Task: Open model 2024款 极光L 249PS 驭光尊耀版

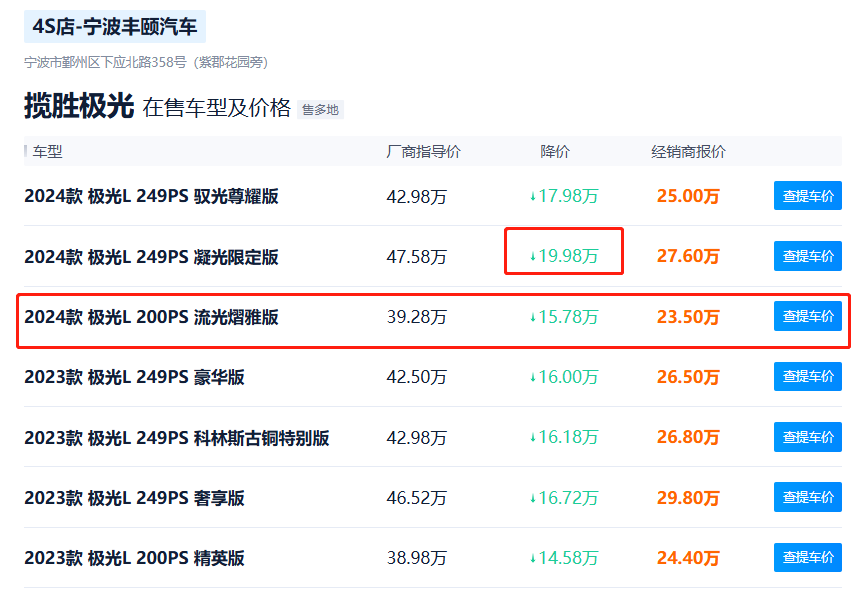Action: pyautogui.click(x=151, y=196)
